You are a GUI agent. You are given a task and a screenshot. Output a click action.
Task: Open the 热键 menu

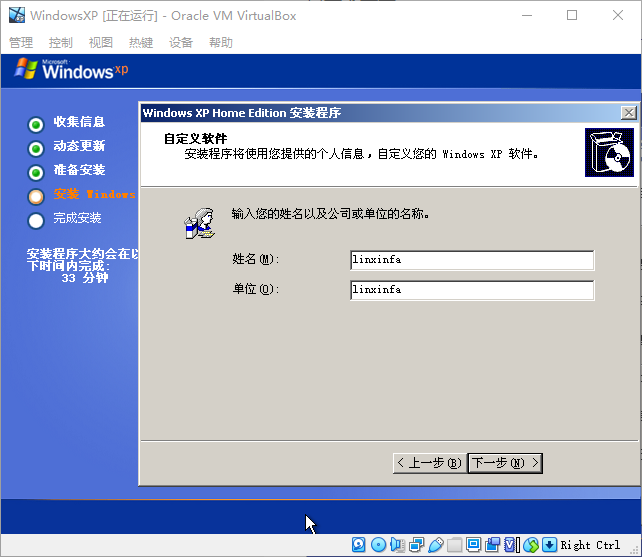tap(141, 42)
